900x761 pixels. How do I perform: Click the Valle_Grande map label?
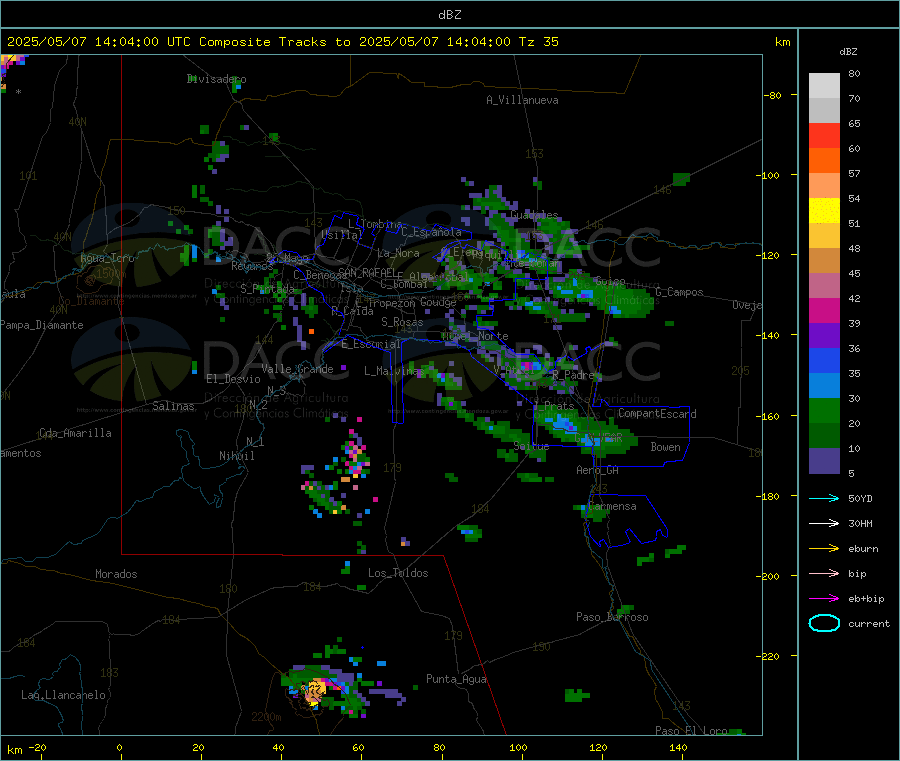coord(297,369)
